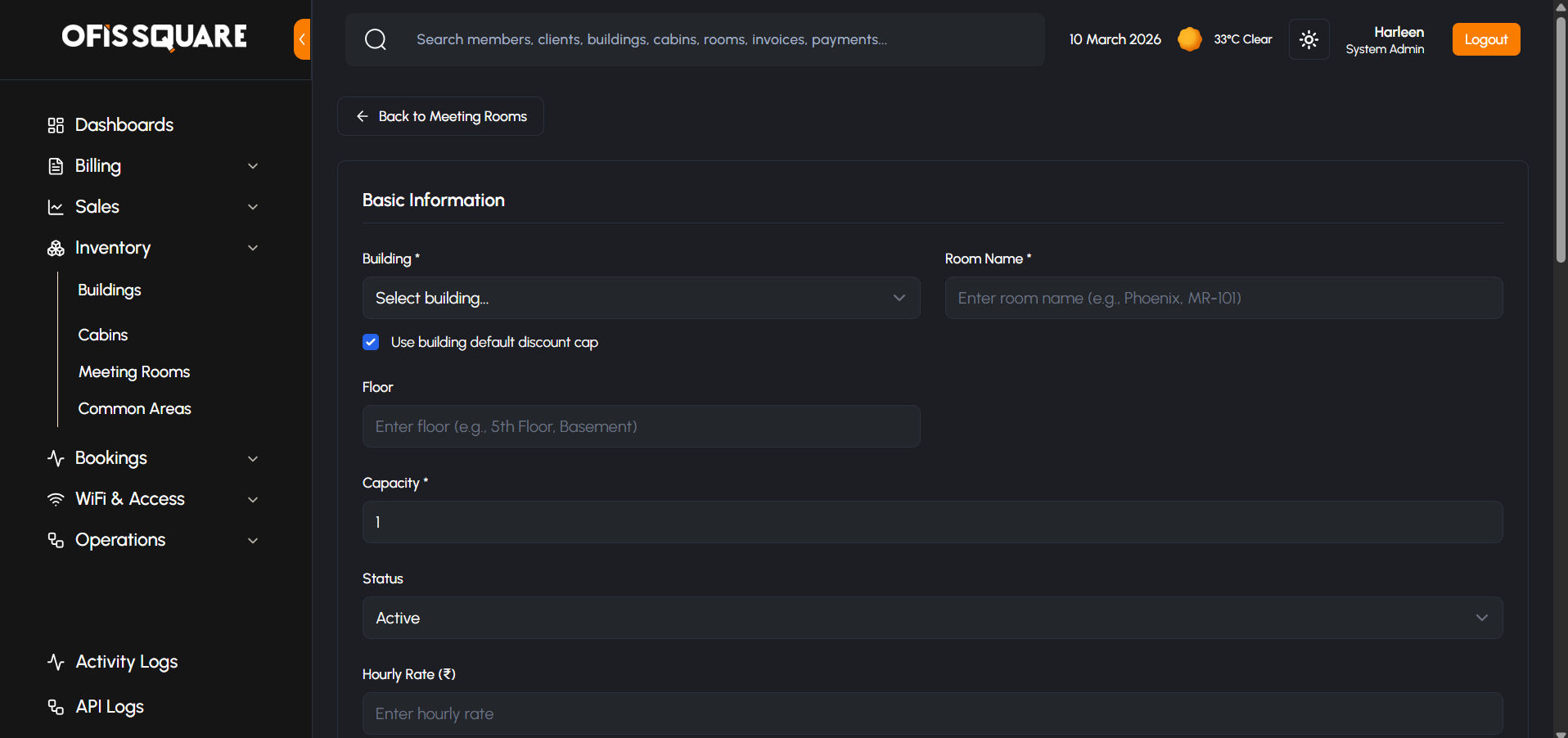Image resolution: width=1568 pixels, height=738 pixels.
Task: Toggle the light/dark theme sun icon
Action: point(1309,39)
